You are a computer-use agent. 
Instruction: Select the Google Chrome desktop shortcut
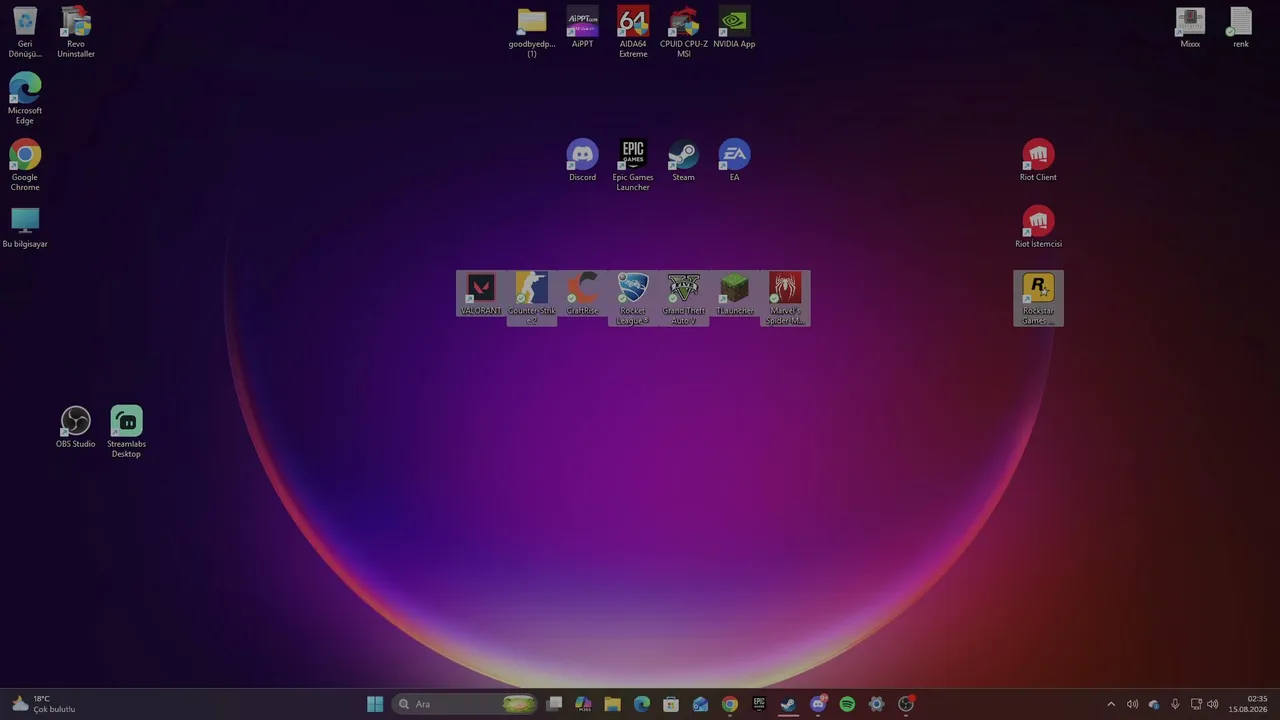pyautogui.click(x=25, y=166)
